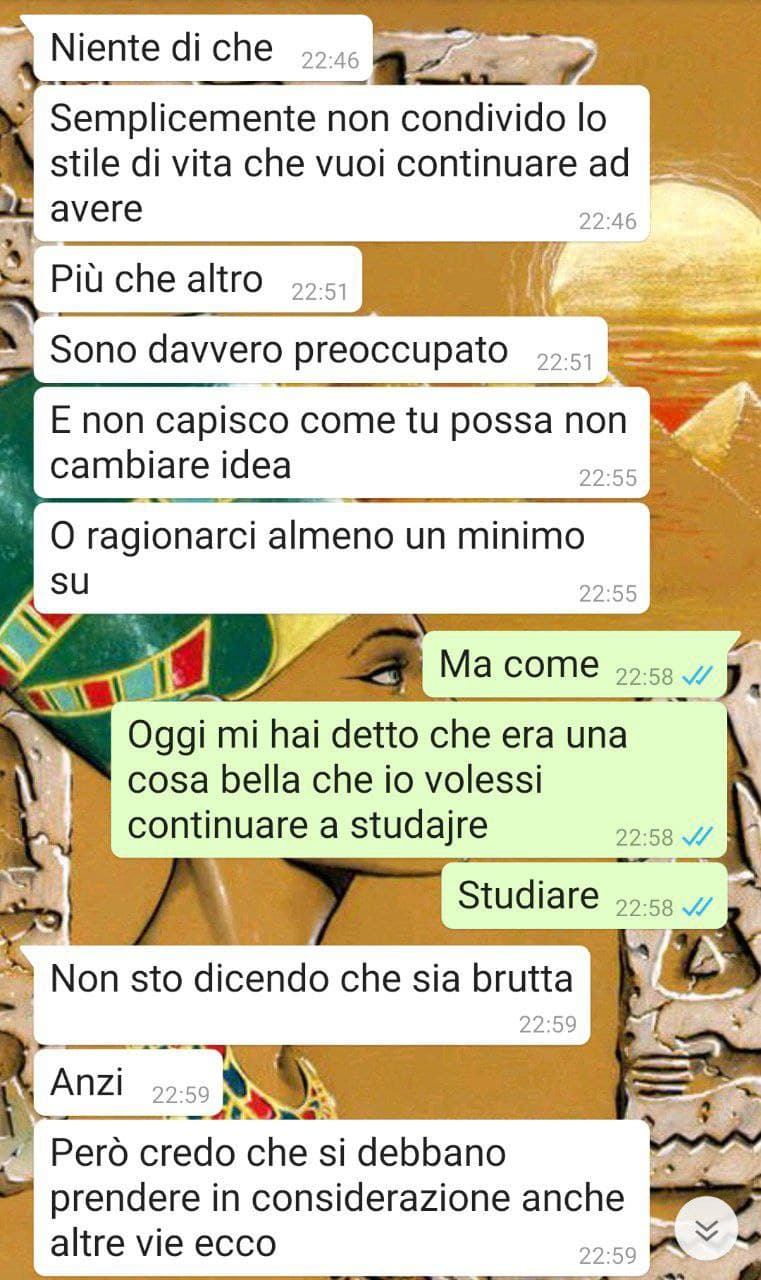The width and height of the screenshot is (761, 1280).
Task: Tap the 22:46 timestamp on 'Niente di che'
Action: tap(330, 61)
